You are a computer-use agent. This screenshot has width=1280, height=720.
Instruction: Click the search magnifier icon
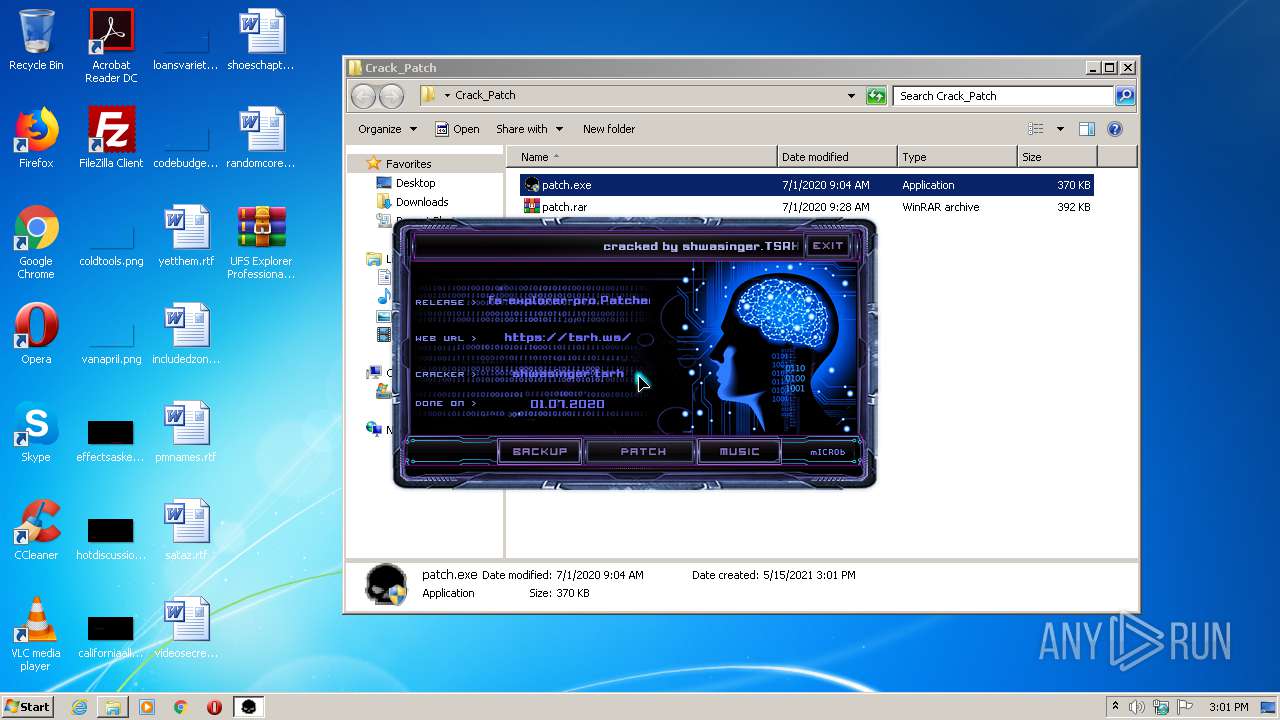(1125, 96)
